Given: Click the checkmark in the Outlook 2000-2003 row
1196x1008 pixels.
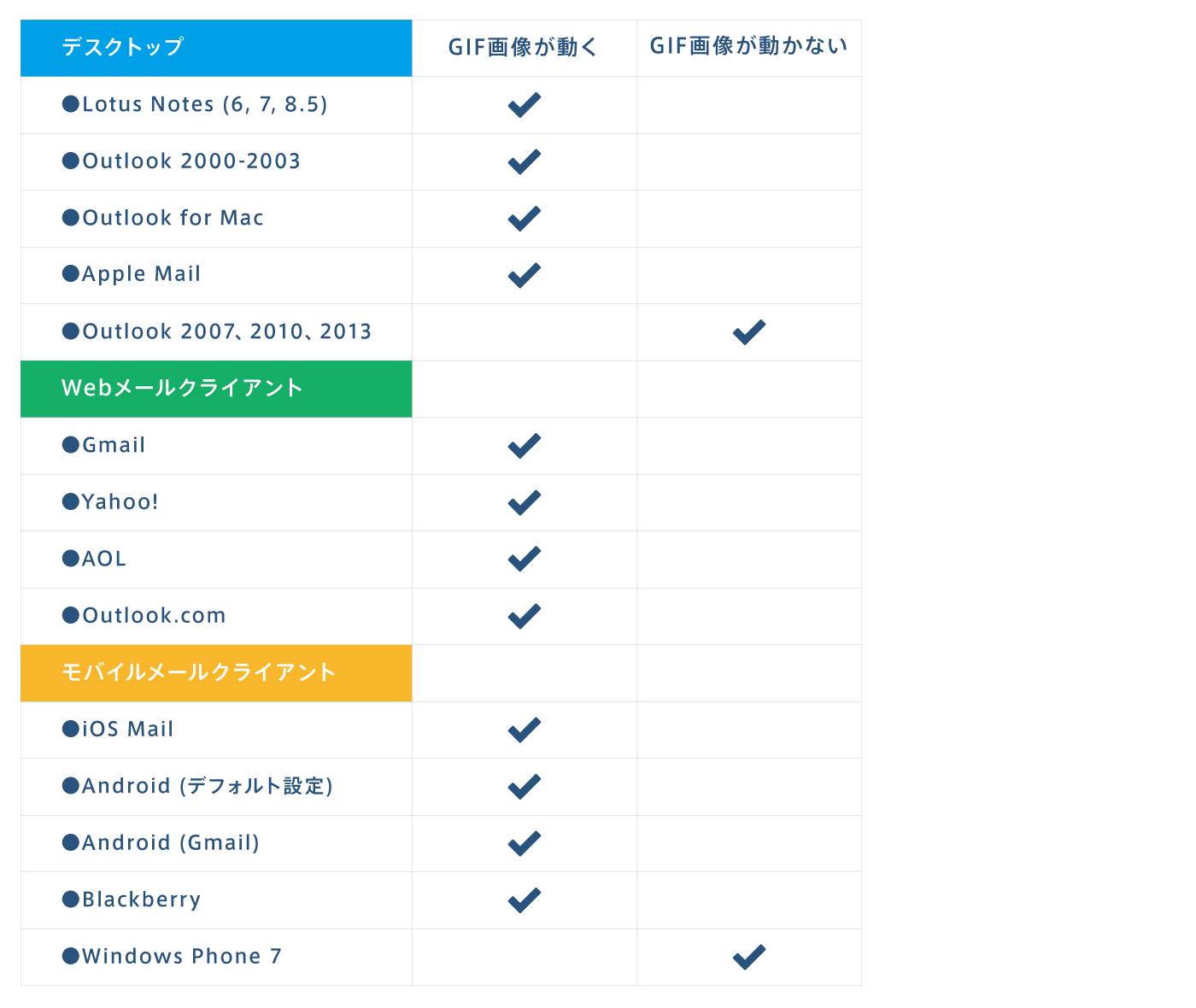Looking at the screenshot, I should click(524, 161).
